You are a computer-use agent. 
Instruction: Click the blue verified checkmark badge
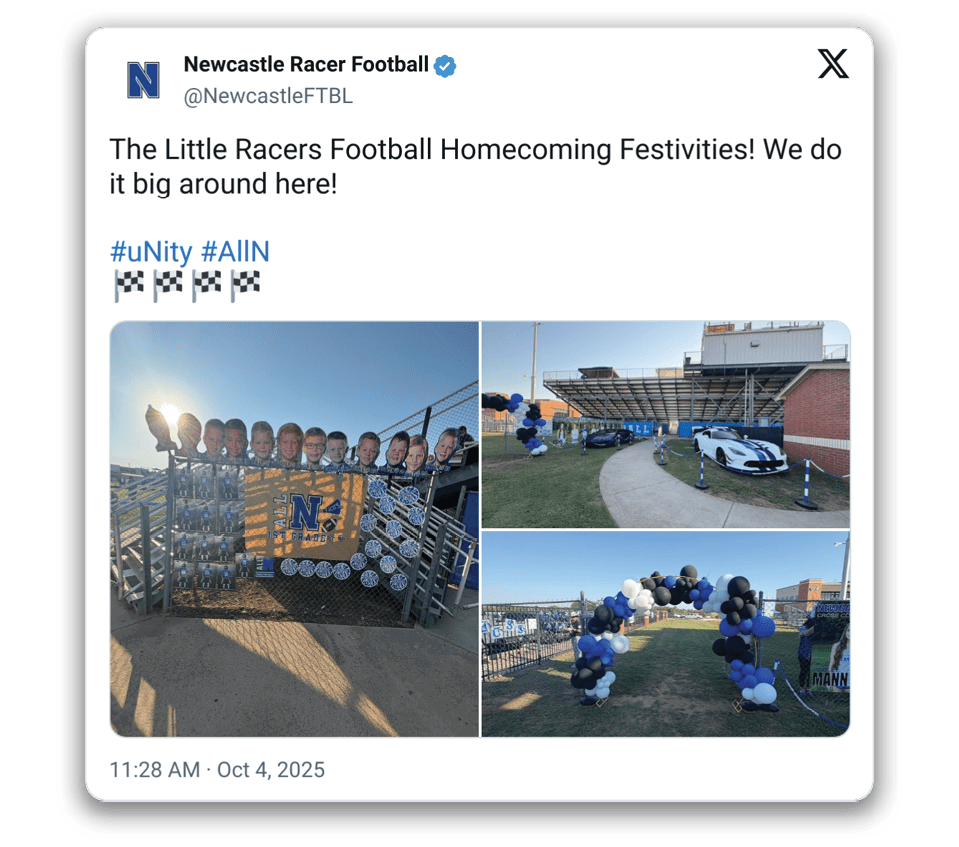(445, 65)
